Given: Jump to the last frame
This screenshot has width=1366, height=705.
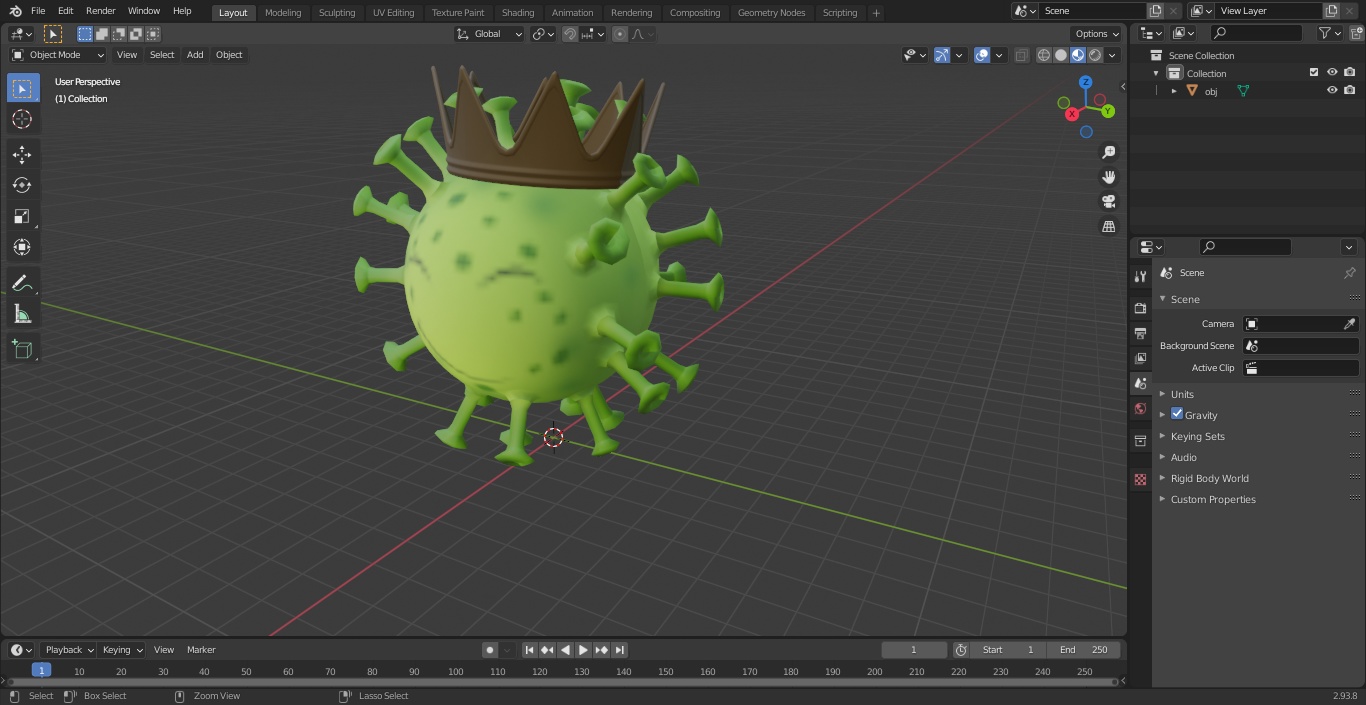Looking at the screenshot, I should coord(619,650).
